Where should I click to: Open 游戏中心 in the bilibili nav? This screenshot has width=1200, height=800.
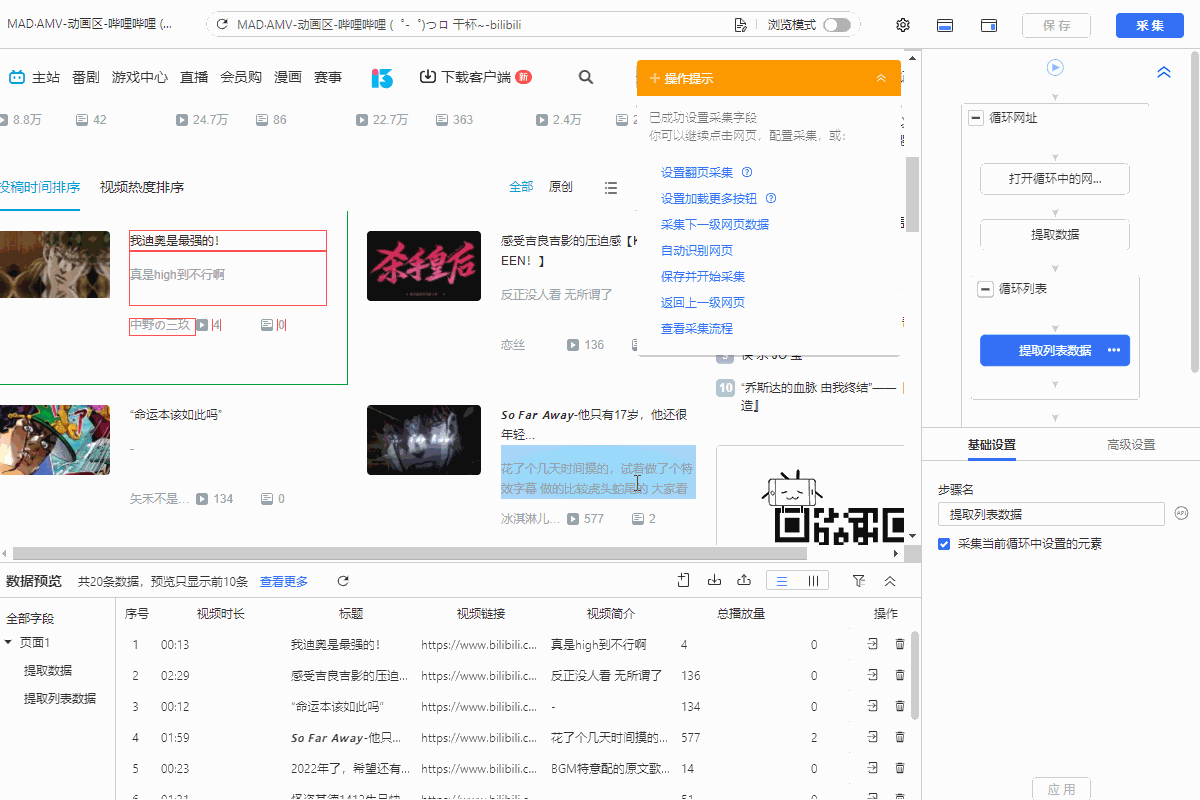(x=140, y=77)
